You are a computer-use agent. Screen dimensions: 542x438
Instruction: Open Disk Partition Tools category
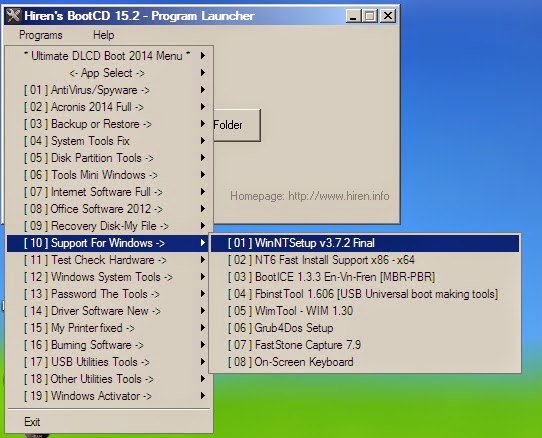click(x=108, y=158)
